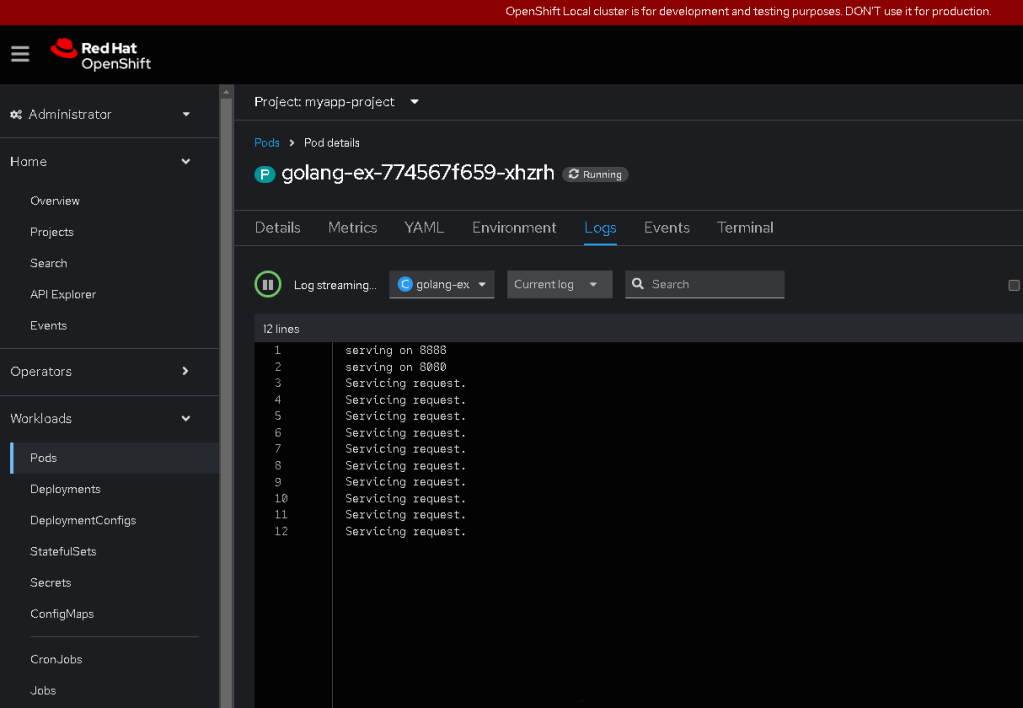Open Secrets in the sidebar
This screenshot has width=1023, height=708.
pos(50,583)
